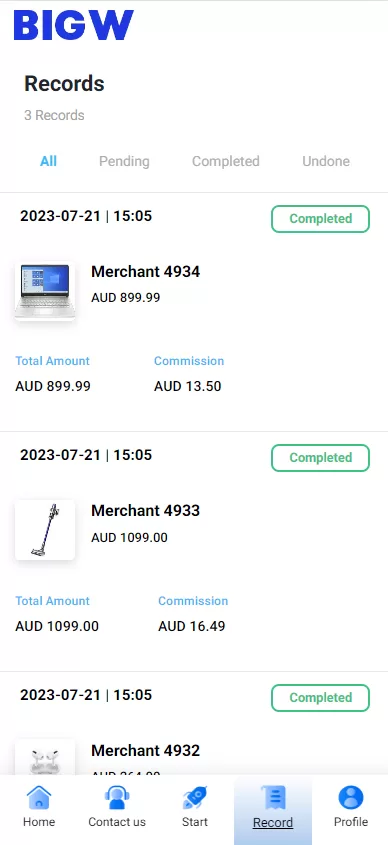
Task: Open the Profile person icon
Action: pyautogui.click(x=351, y=797)
